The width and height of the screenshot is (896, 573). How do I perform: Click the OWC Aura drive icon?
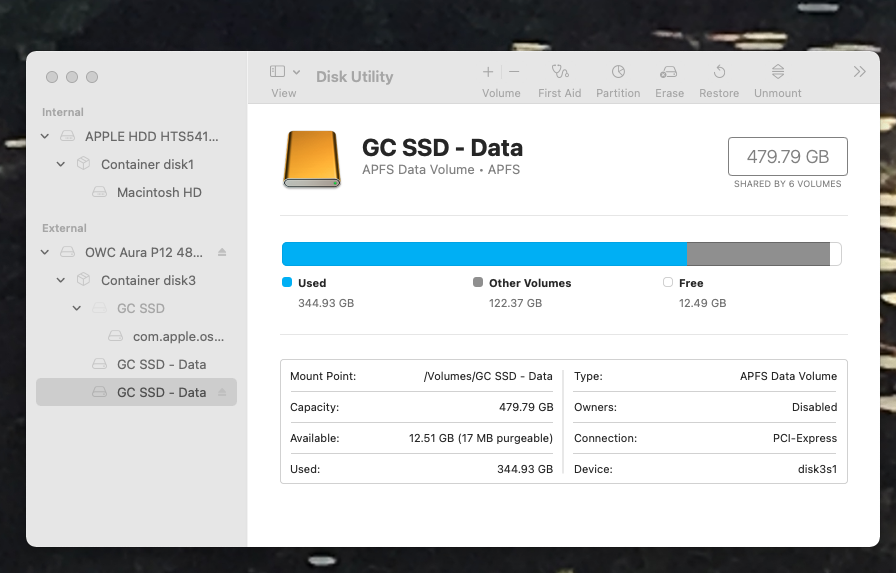point(67,252)
